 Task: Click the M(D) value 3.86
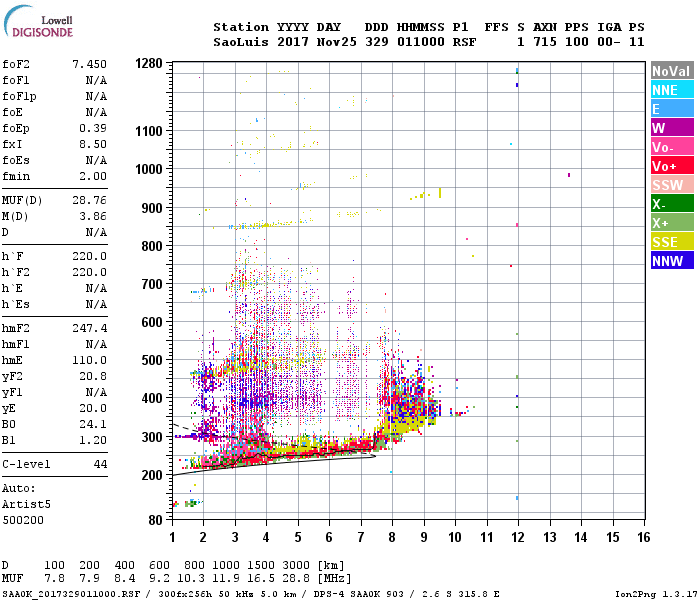click(93, 216)
